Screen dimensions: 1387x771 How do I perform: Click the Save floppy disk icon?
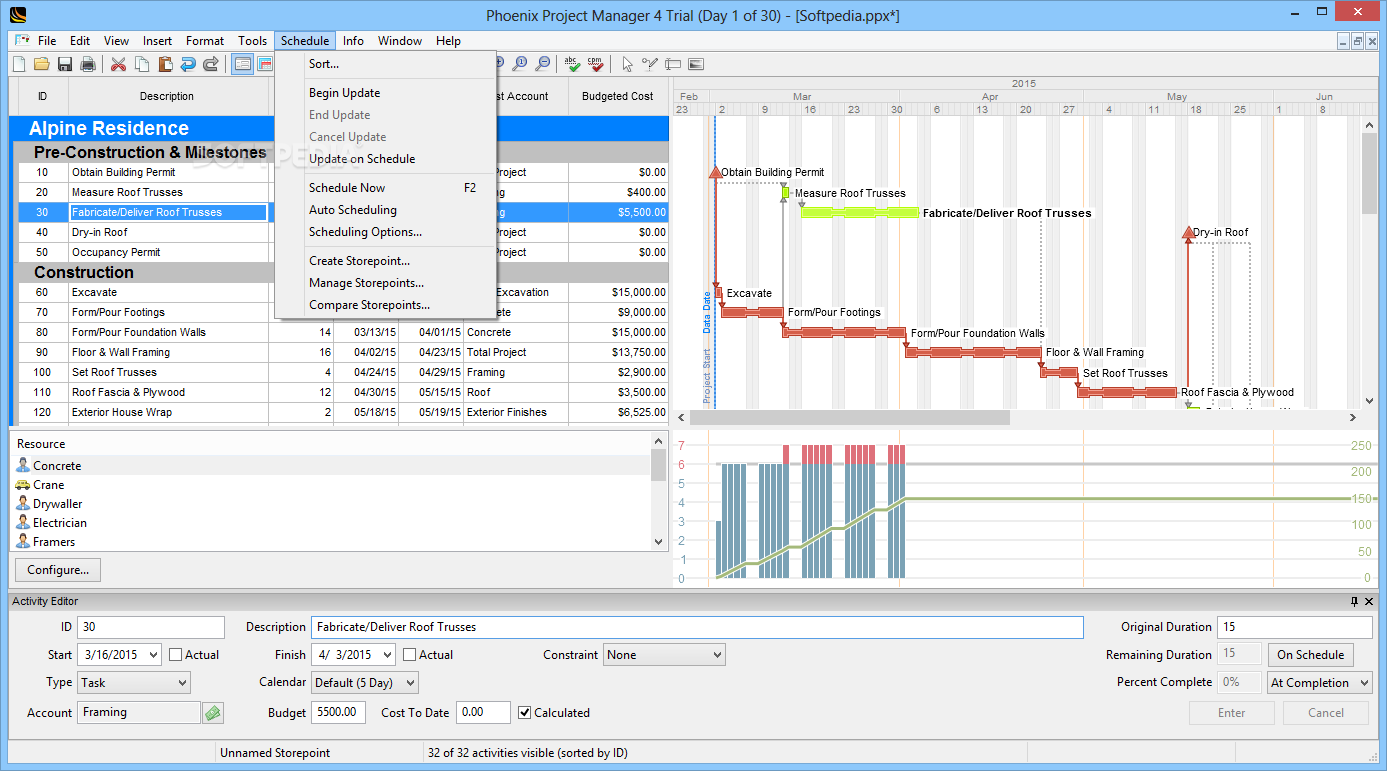point(65,64)
